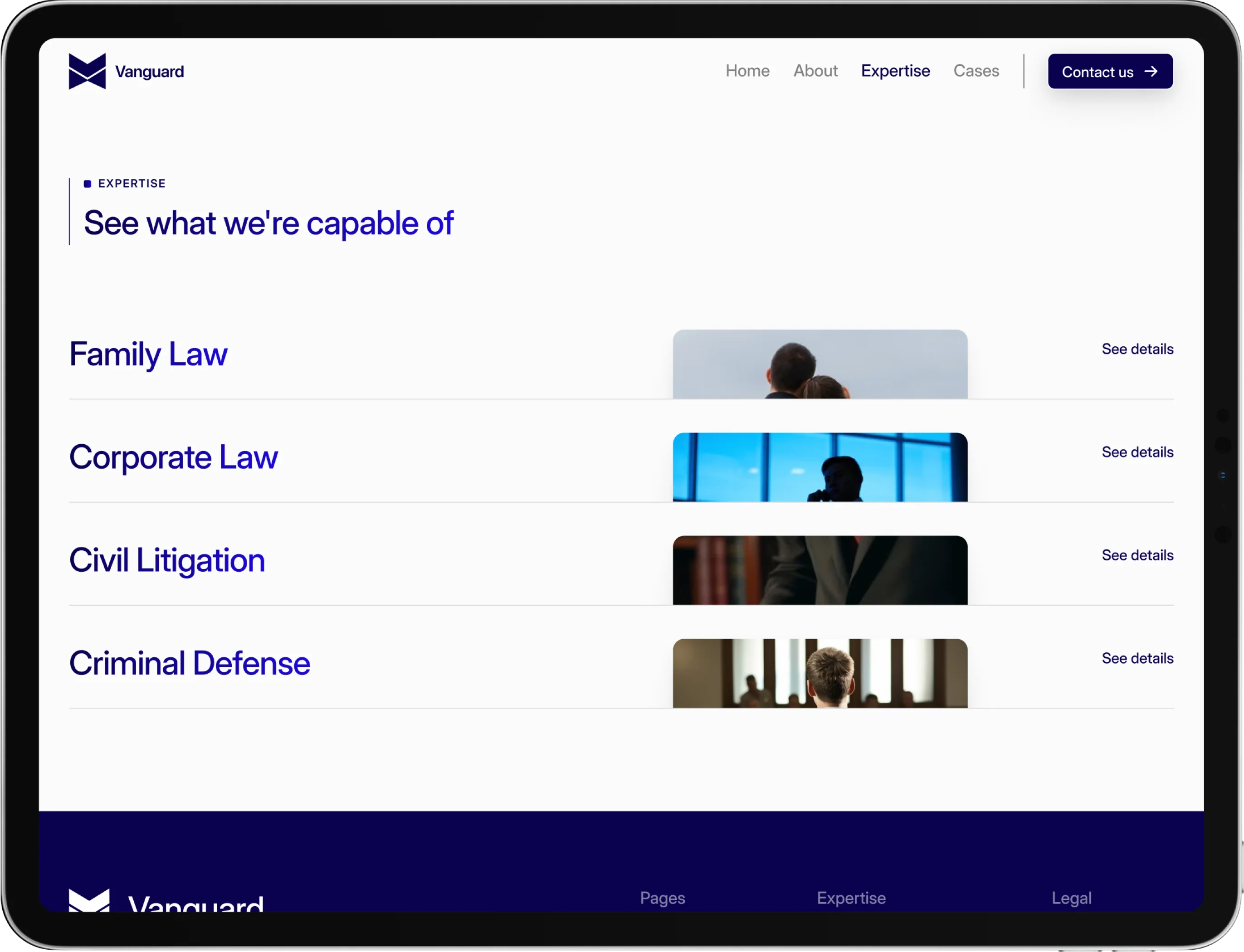Click the Criminal Defense courtroom thumbnail
Screen dimensions: 1244x952
tap(820, 674)
